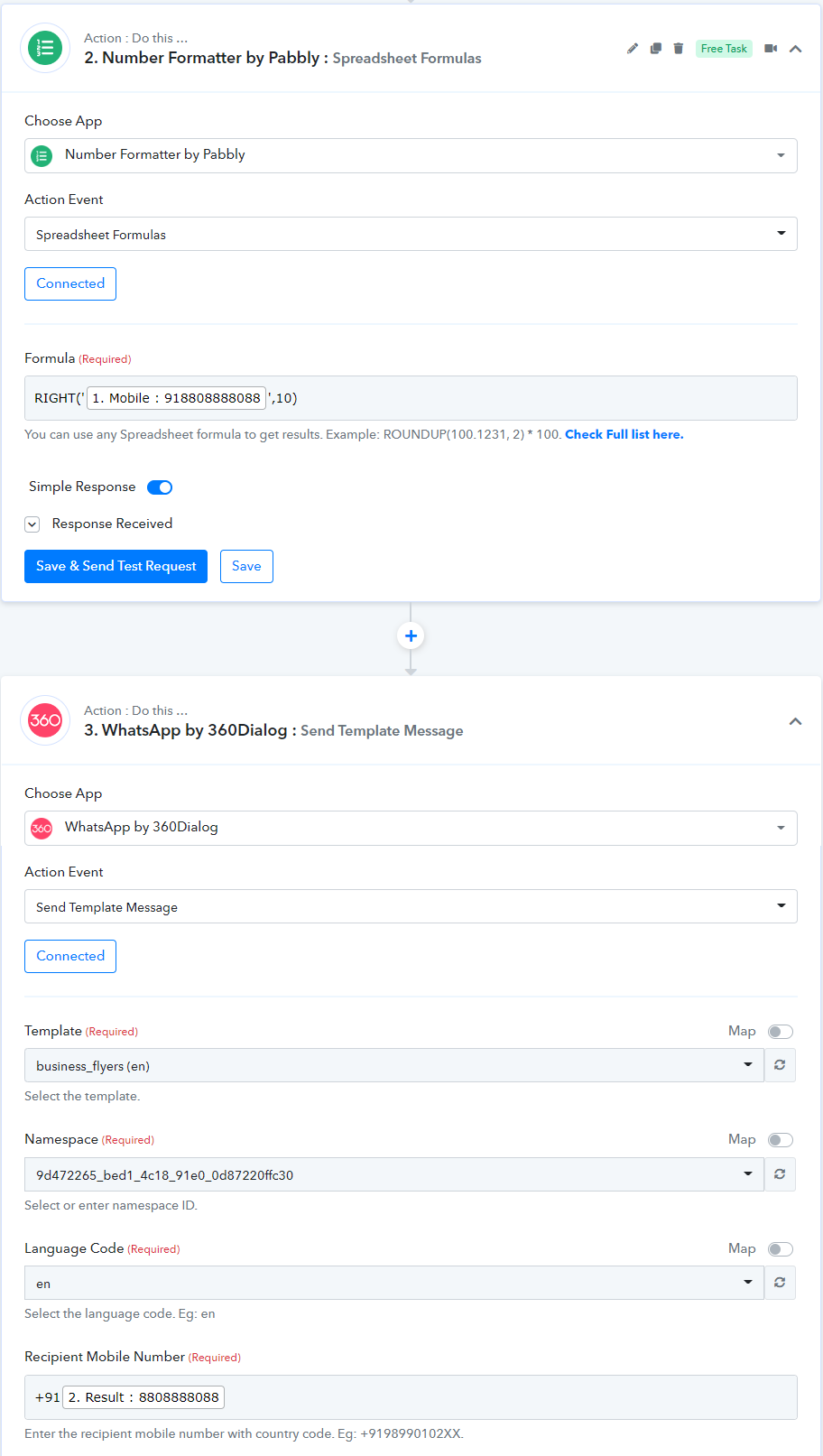Open the Language Code dropdown showing en

pos(393,1283)
